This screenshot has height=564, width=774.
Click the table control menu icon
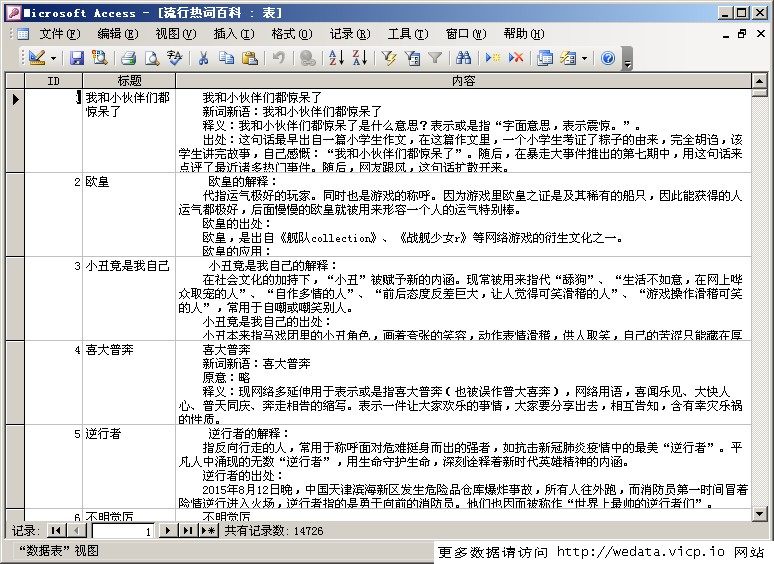pyautogui.click(x=23, y=34)
